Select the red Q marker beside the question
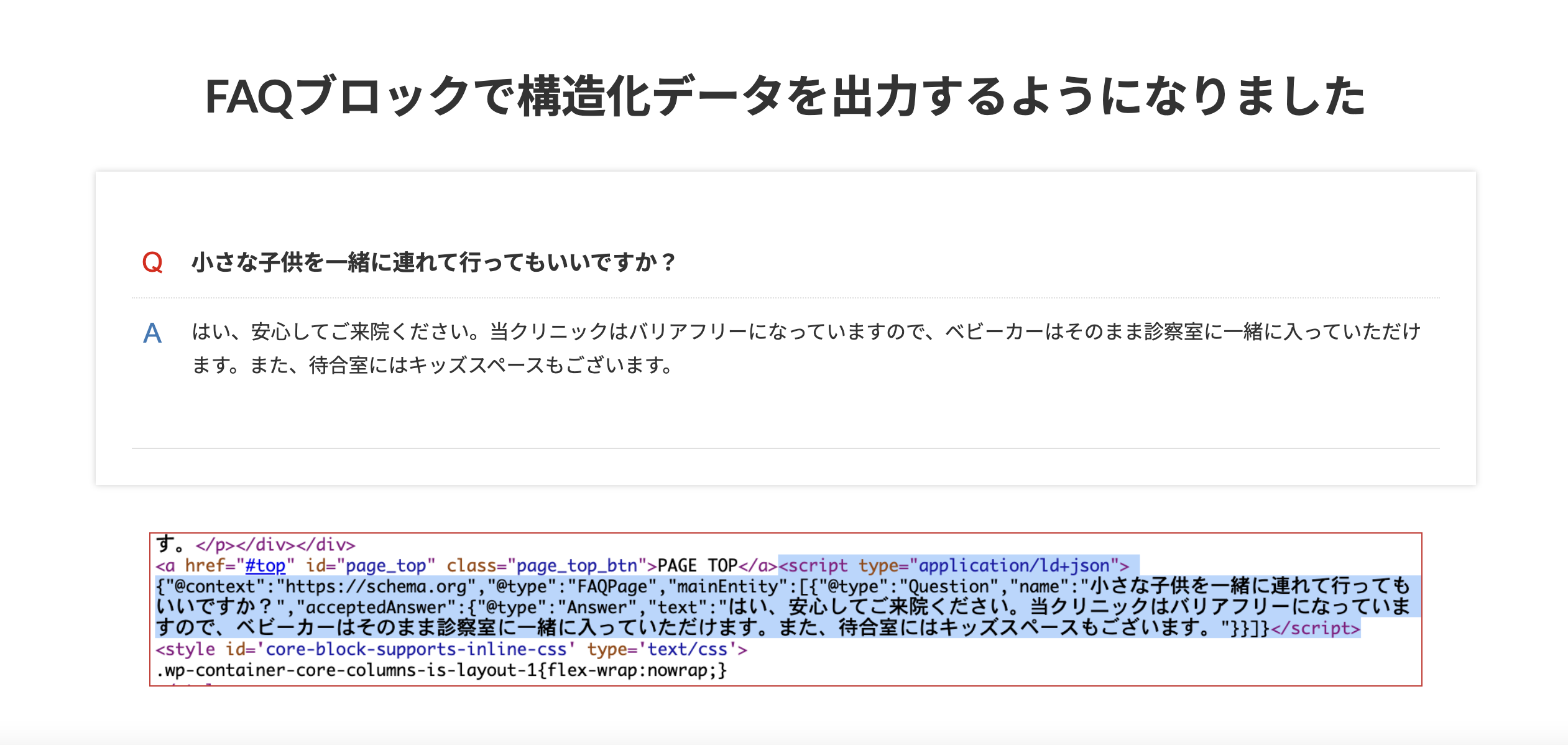The height and width of the screenshot is (745, 1568). [154, 263]
